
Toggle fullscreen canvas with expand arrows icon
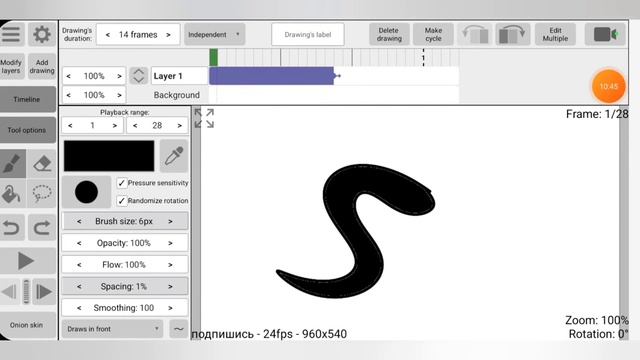pyautogui.click(x=204, y=118)
